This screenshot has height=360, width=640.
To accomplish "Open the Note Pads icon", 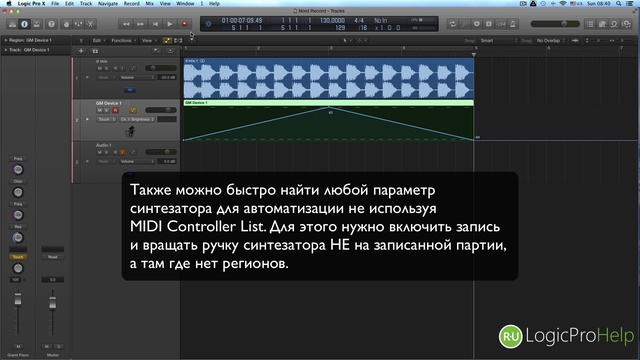I will 602,24.
